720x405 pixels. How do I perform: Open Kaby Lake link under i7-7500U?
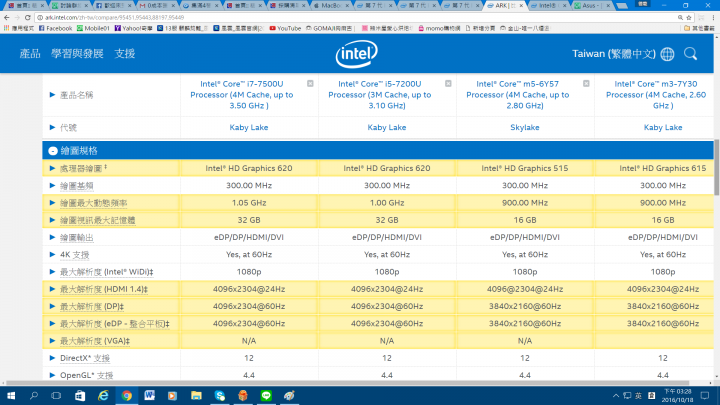[249, 127]
